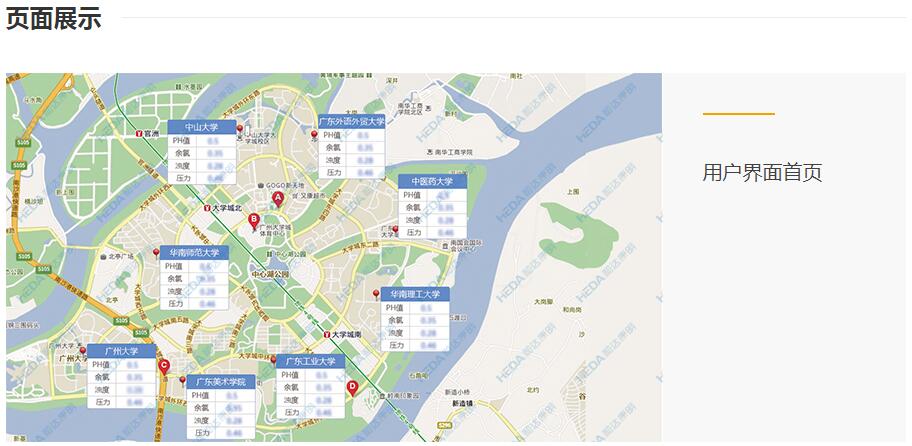
Task: Click the 官洲 metro station icon
Action: (x=140, y=133)
